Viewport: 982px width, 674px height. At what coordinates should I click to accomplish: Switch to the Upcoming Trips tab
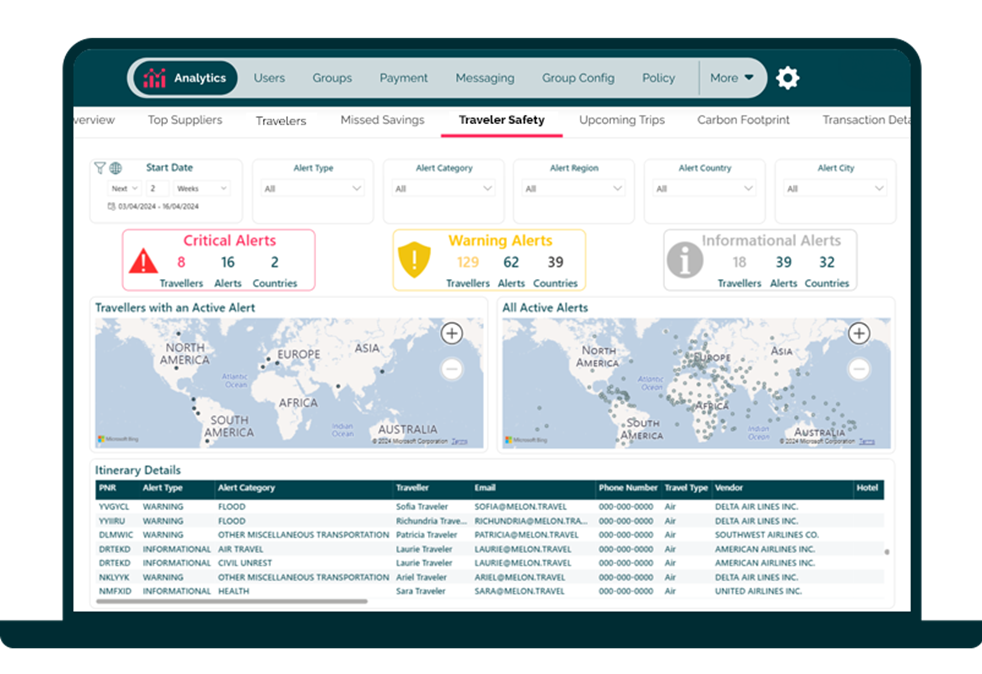pos(622,120)
